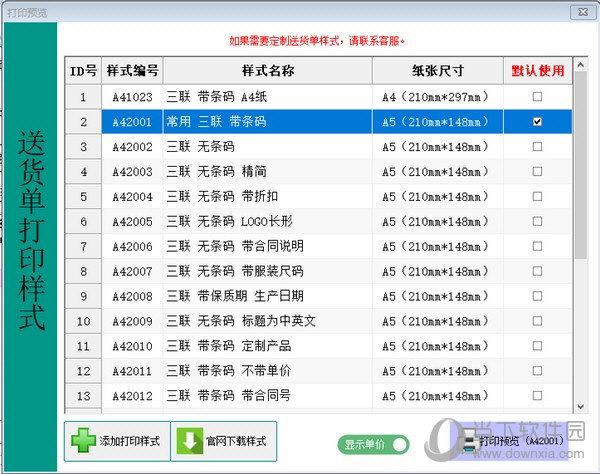Viewport: 600px width, 474px height.
Task: Check default-use box for A42011
Action: pos(537,371)
